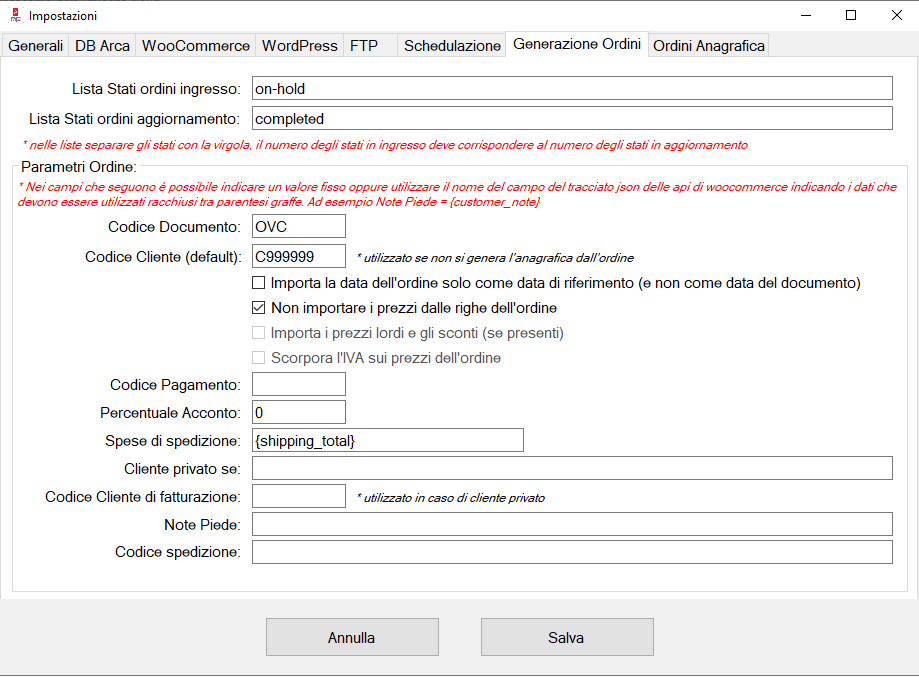
Task: Click the Spese di spedizione field
Action: 387,440
